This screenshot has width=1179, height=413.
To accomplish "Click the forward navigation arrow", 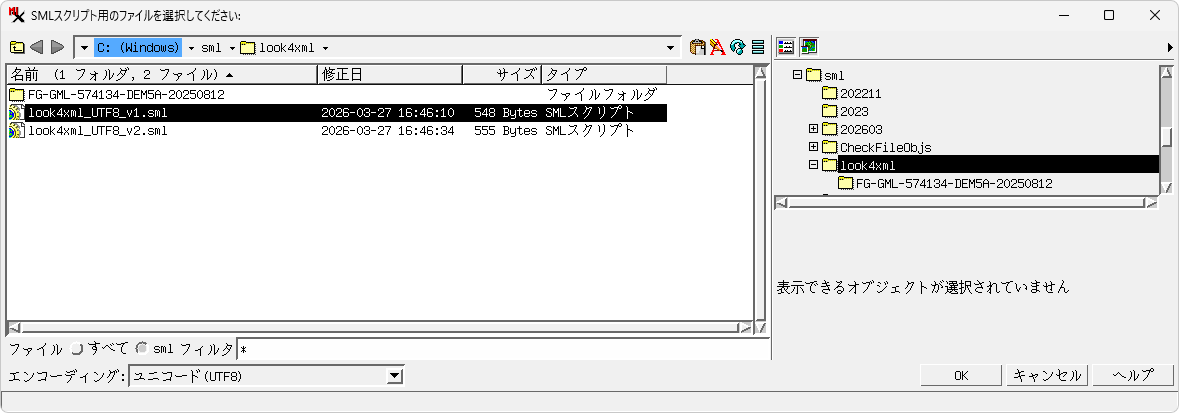I will 57,47.
